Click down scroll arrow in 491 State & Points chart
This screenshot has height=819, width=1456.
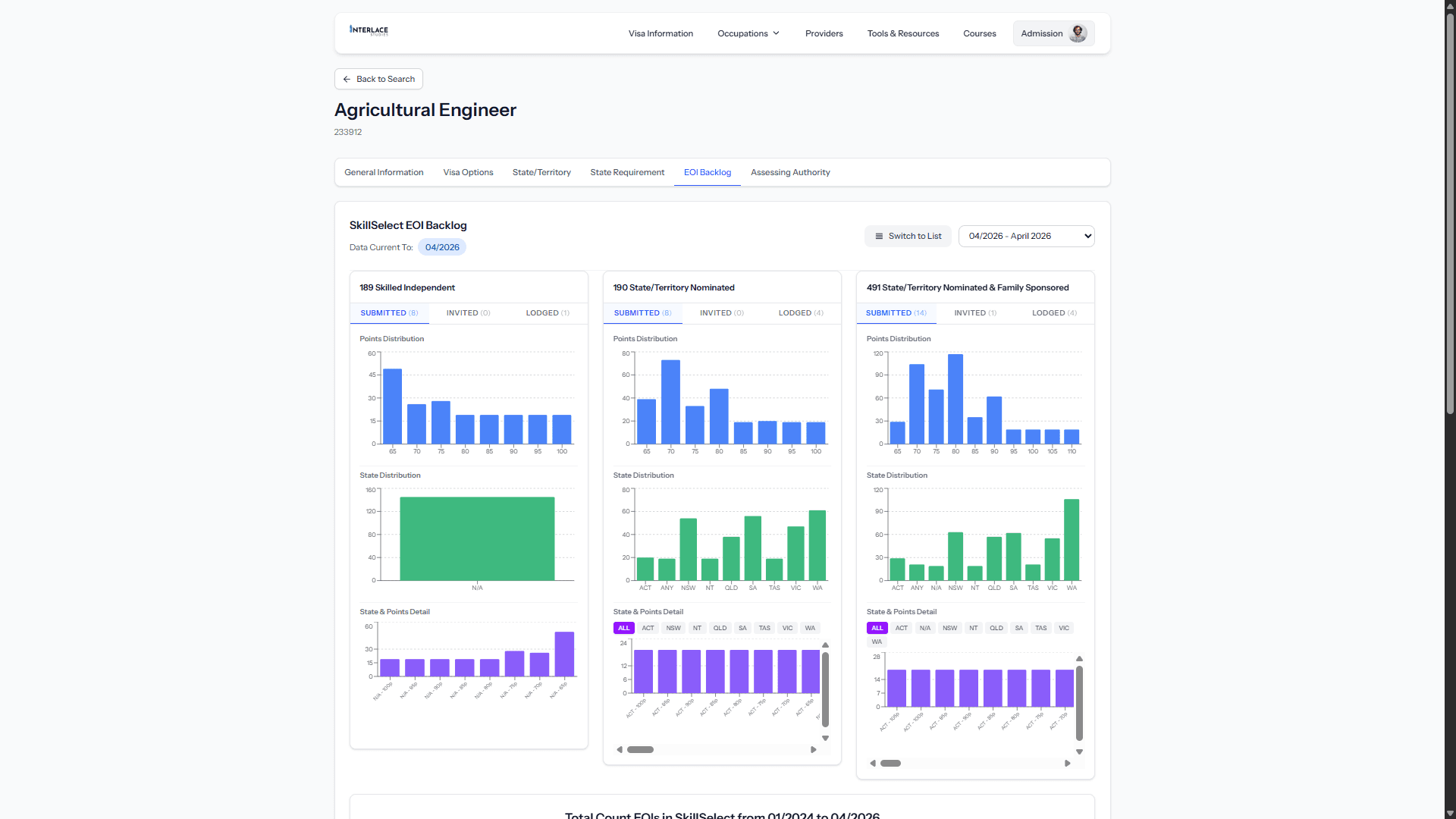(1079, 752)
